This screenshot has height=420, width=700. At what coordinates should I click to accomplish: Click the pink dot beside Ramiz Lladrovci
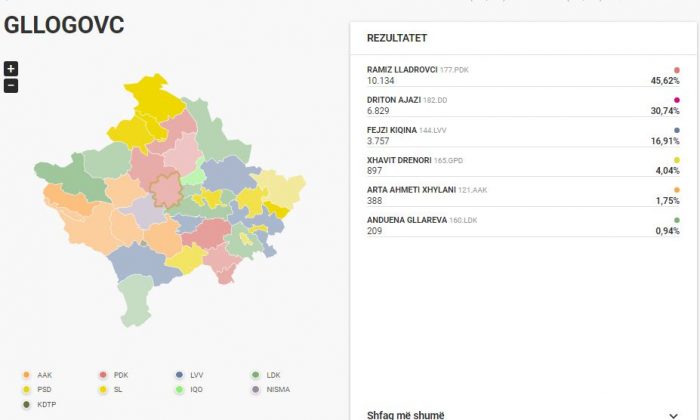point(677,70)
